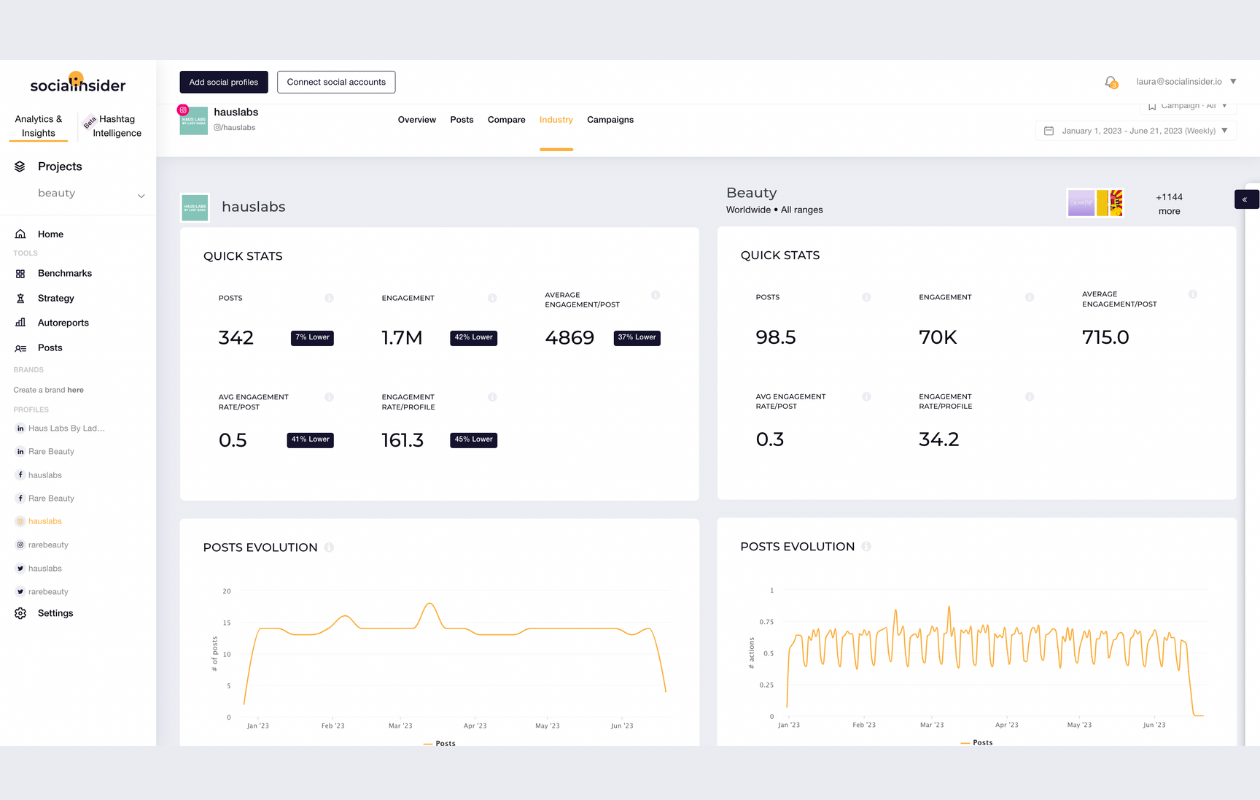The image size is (1260, 800).
Task: Click Instagram icon beside rarebeauty profile
Action: pos(20,545)
